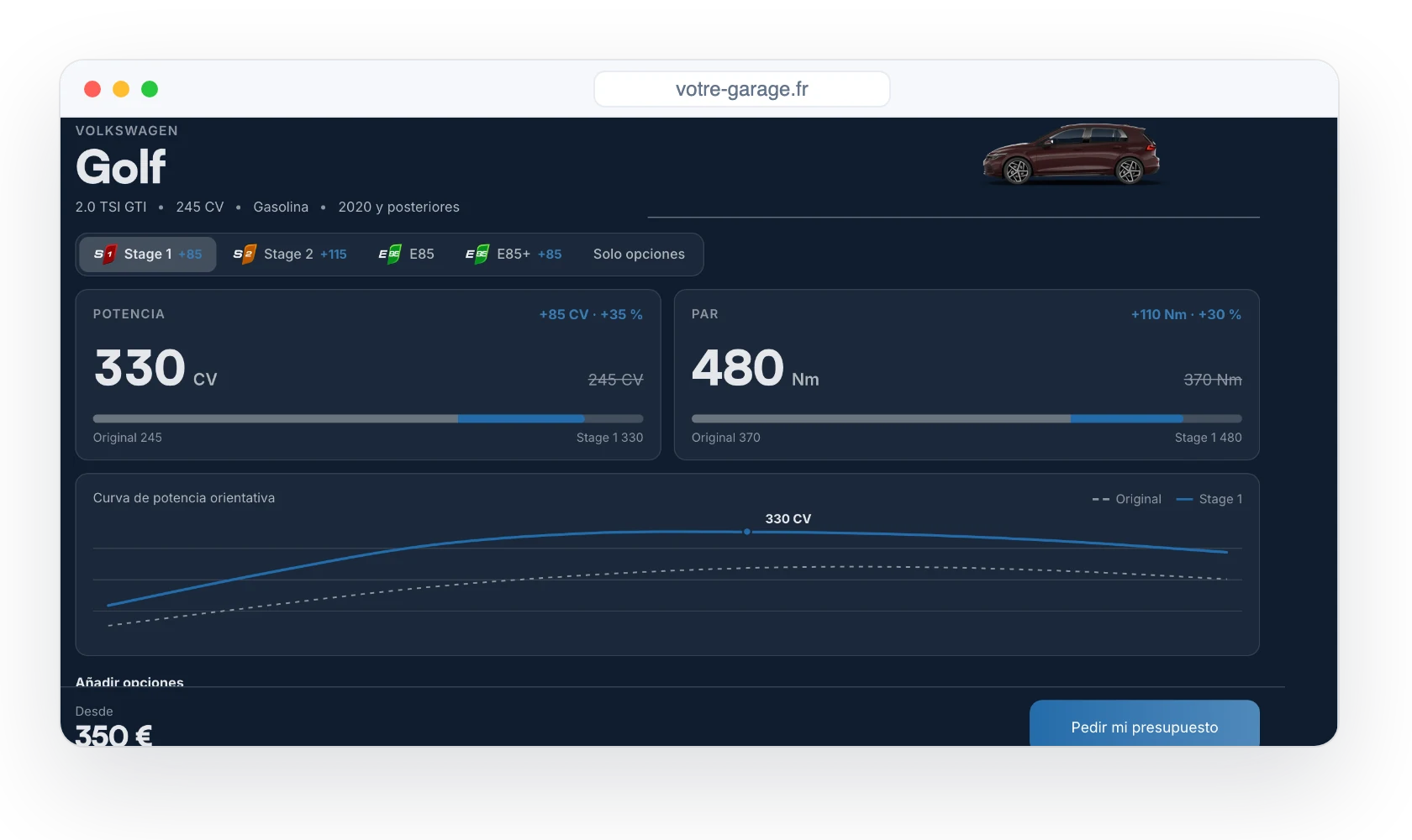Click the struck-through 245 CV value

coord(616,380)
